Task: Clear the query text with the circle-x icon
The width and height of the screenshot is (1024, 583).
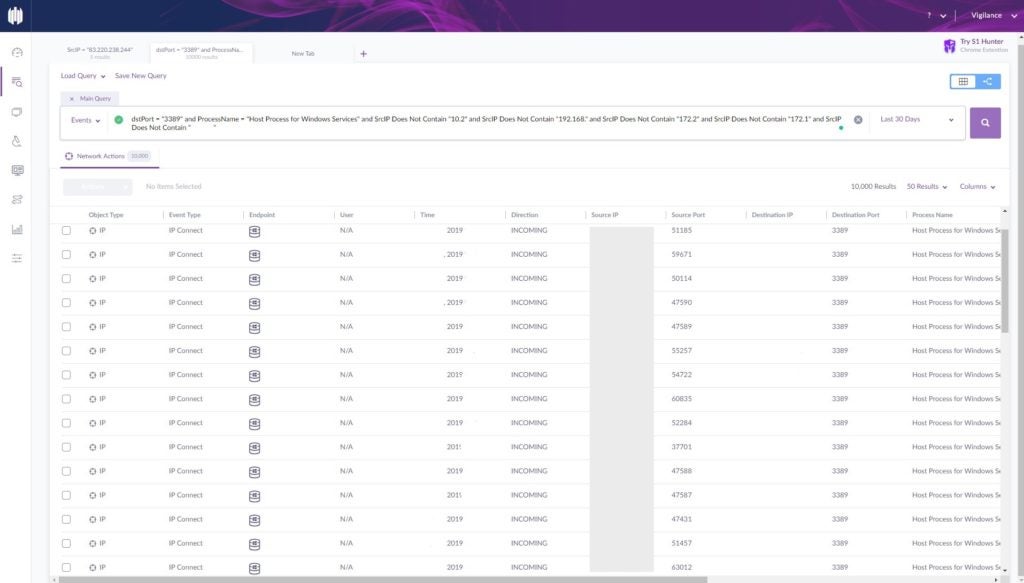Action: coord(857,118)
